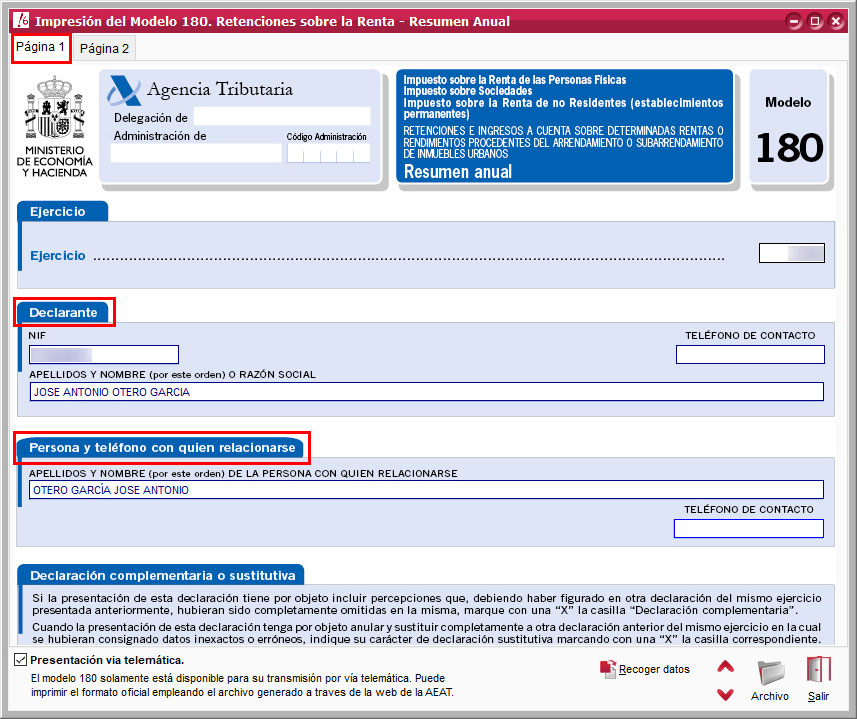Click Declaración complementaria o sustitutiva header
This screenshot has width=857, height=719.
point(162,575)
